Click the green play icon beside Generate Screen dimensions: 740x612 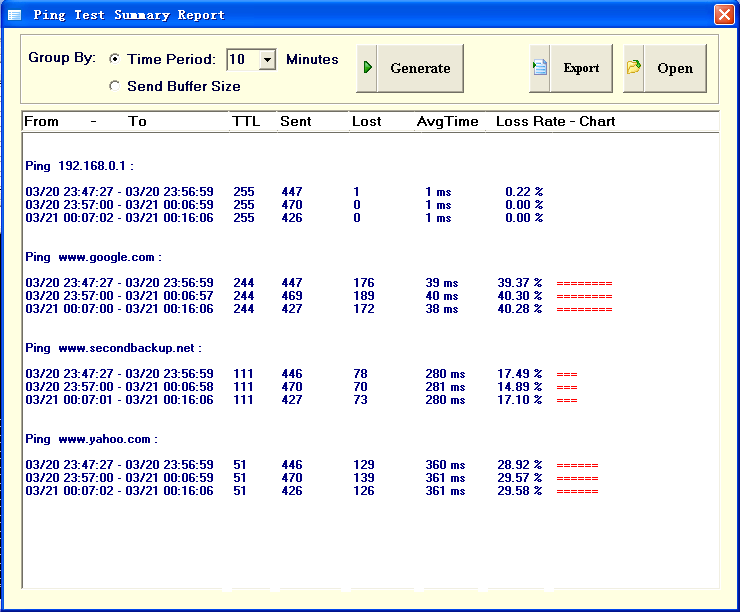pyautogui.click(x=367, y=68)
